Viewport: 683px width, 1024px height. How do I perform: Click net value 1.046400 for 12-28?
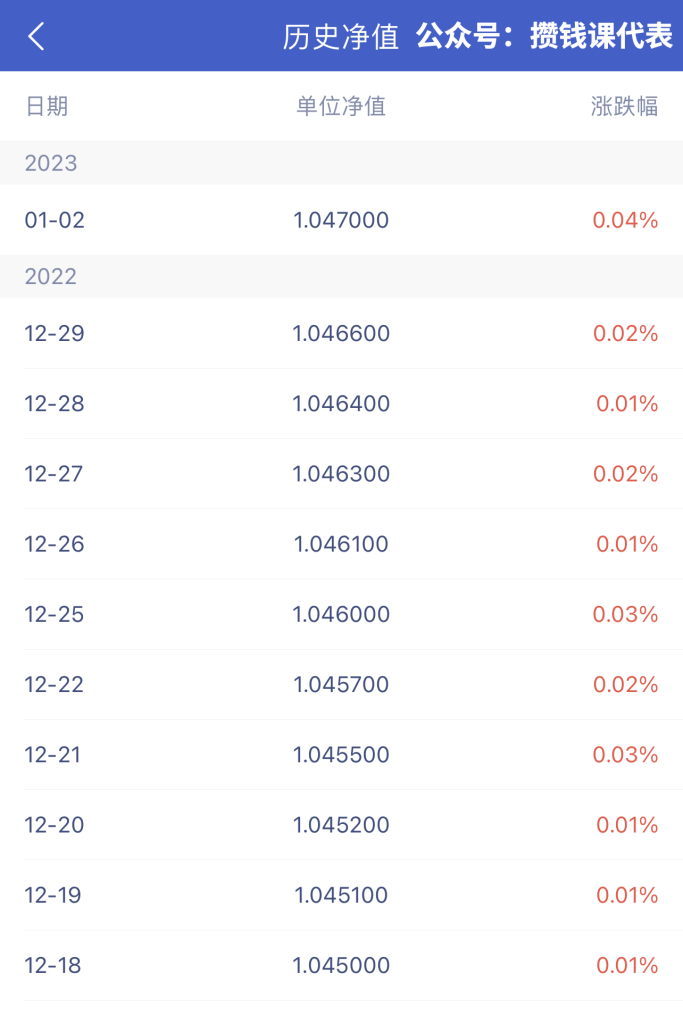341,404
